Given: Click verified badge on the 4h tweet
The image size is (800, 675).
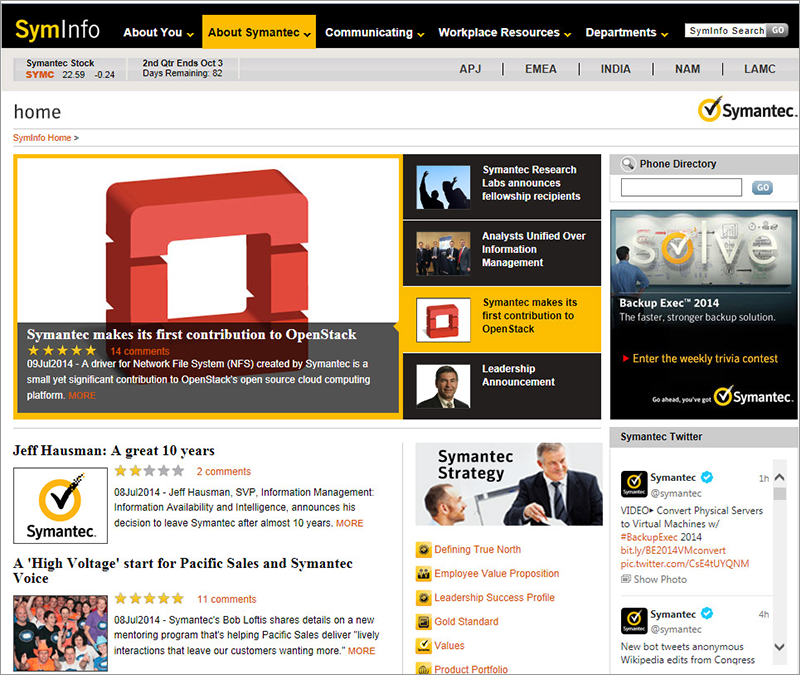Looking at the screenshot, I should tap(707, 613).
